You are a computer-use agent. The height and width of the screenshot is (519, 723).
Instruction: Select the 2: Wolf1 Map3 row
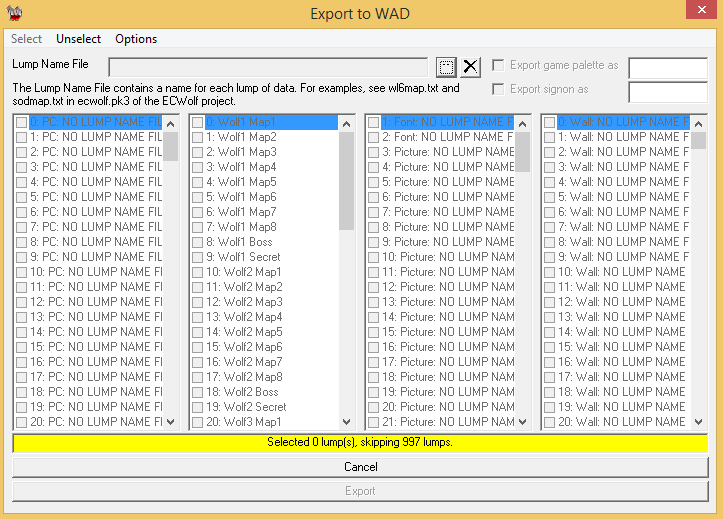264,152
